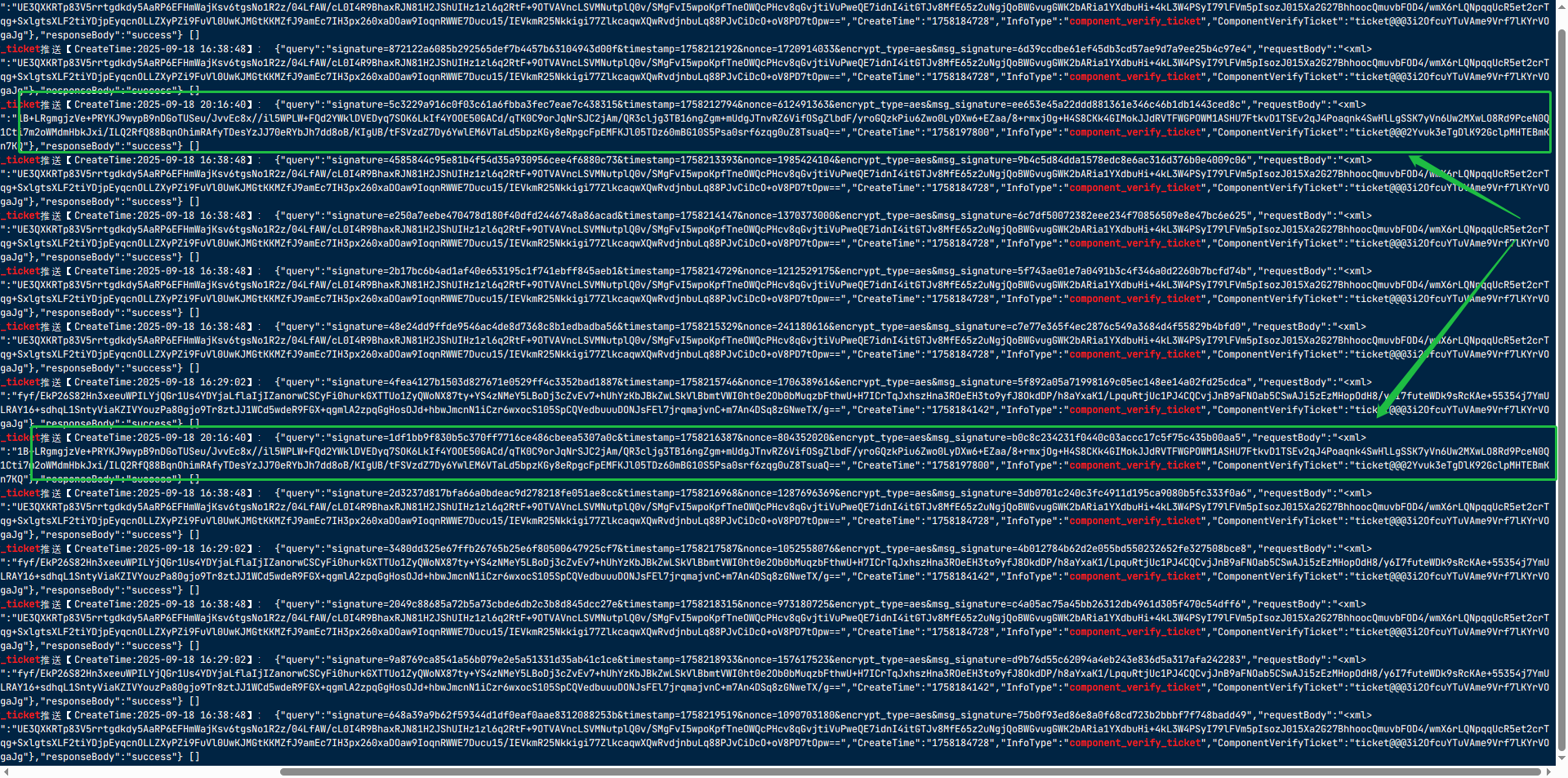Click the text timestamp=1758216387
Screen dimensions: 1568x778
pyautogui.click(x=680, y=438)
